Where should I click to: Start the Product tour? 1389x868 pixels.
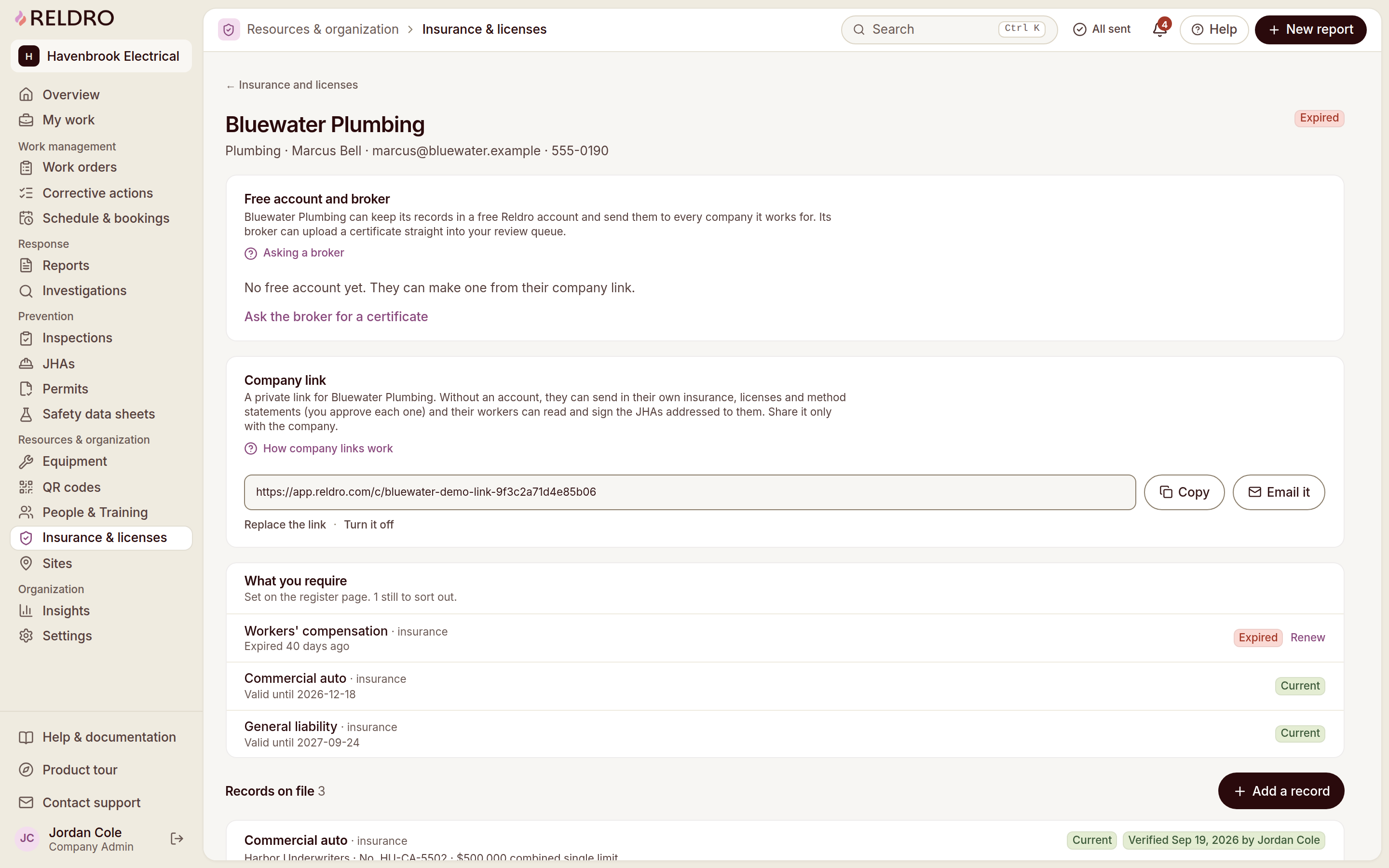(x=101, y=770)
